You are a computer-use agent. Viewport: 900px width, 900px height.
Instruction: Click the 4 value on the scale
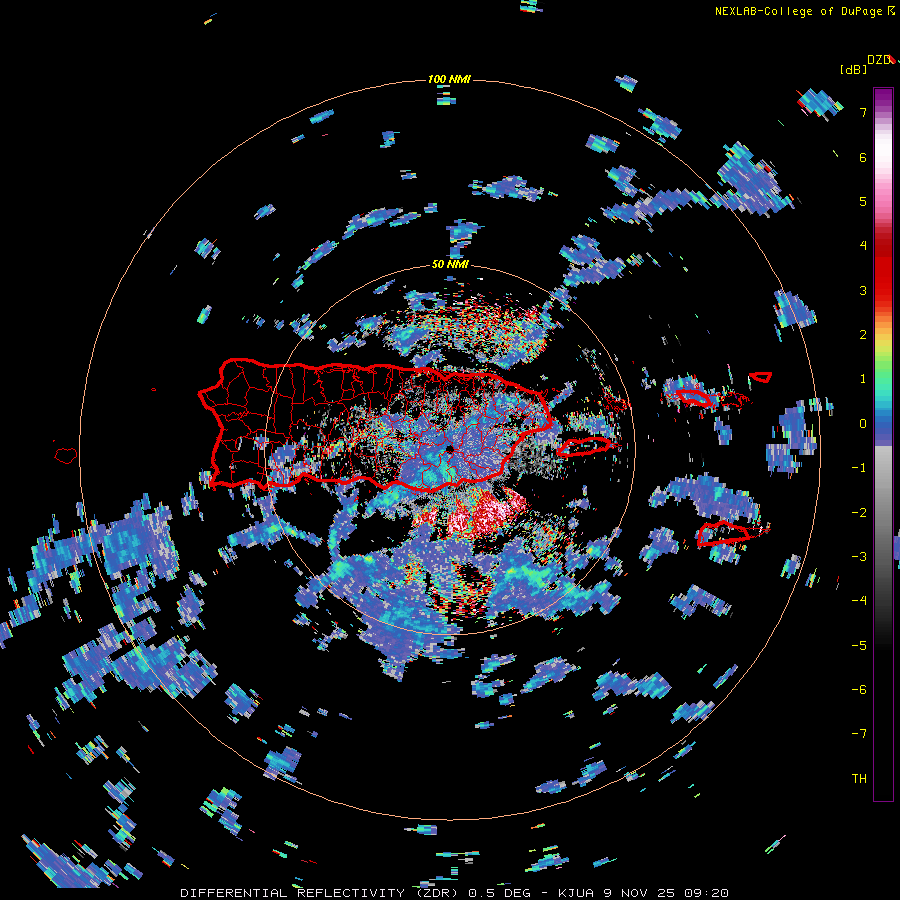point(863,246)
